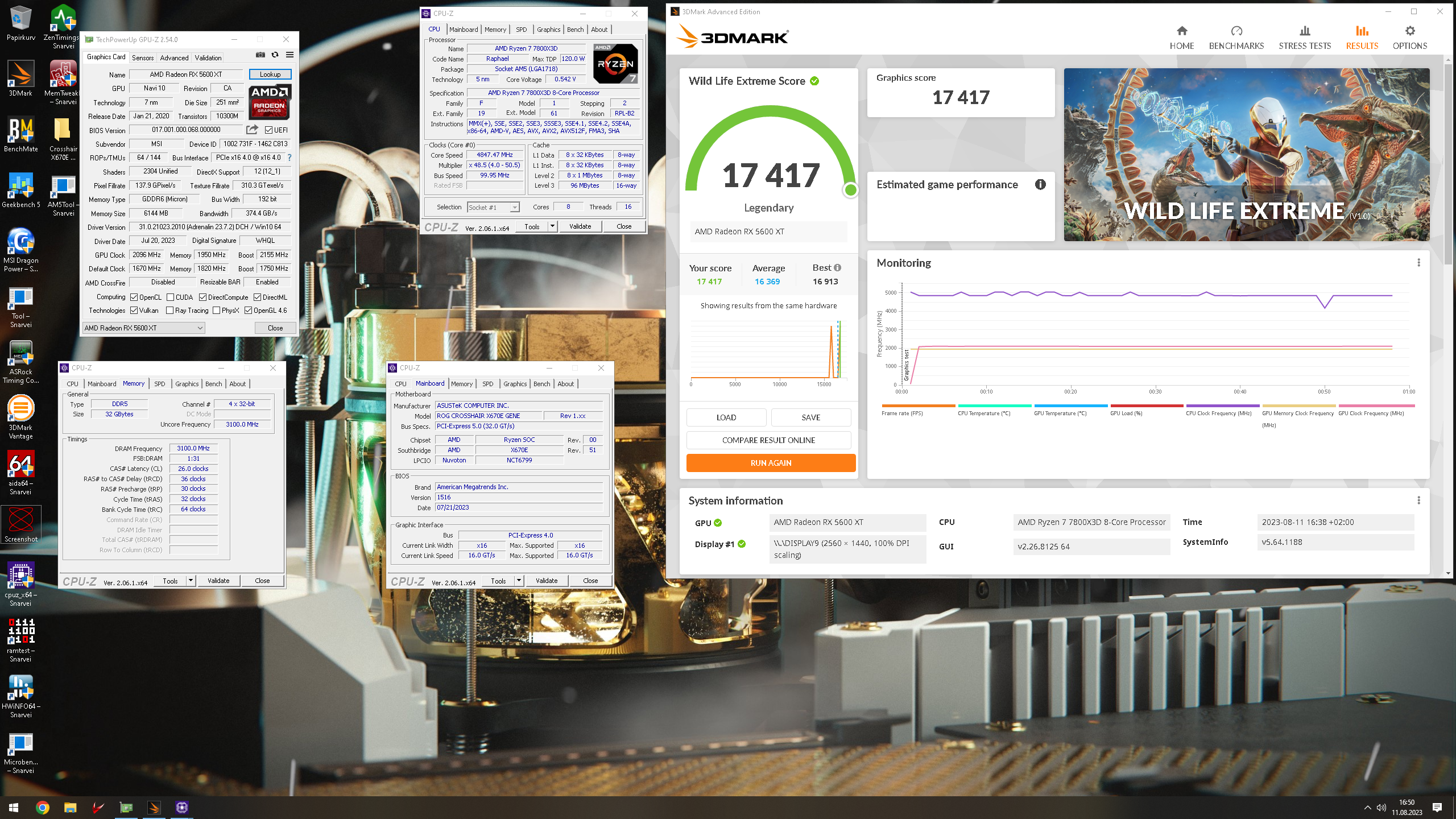Open the Tools dropdown arrow in CPU-Z Mainboard window
Image resolution: width=1456 pixels, height=819 pixels.
519,581
